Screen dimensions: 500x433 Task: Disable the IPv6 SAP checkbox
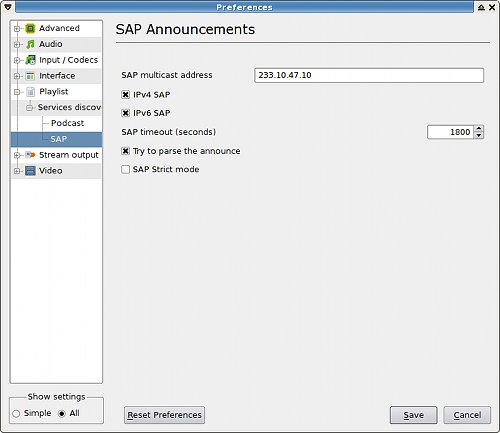tap(125, 113)
